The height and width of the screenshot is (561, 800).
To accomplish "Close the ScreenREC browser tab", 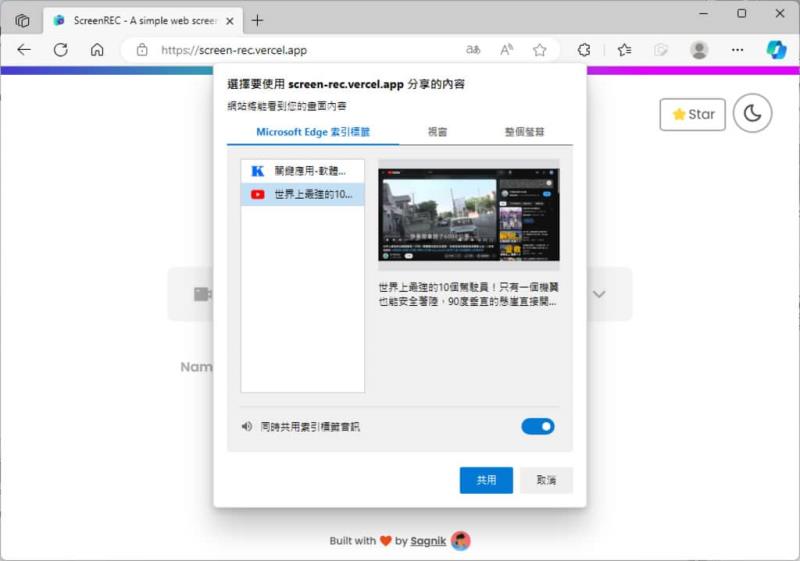I will [230, 21].
